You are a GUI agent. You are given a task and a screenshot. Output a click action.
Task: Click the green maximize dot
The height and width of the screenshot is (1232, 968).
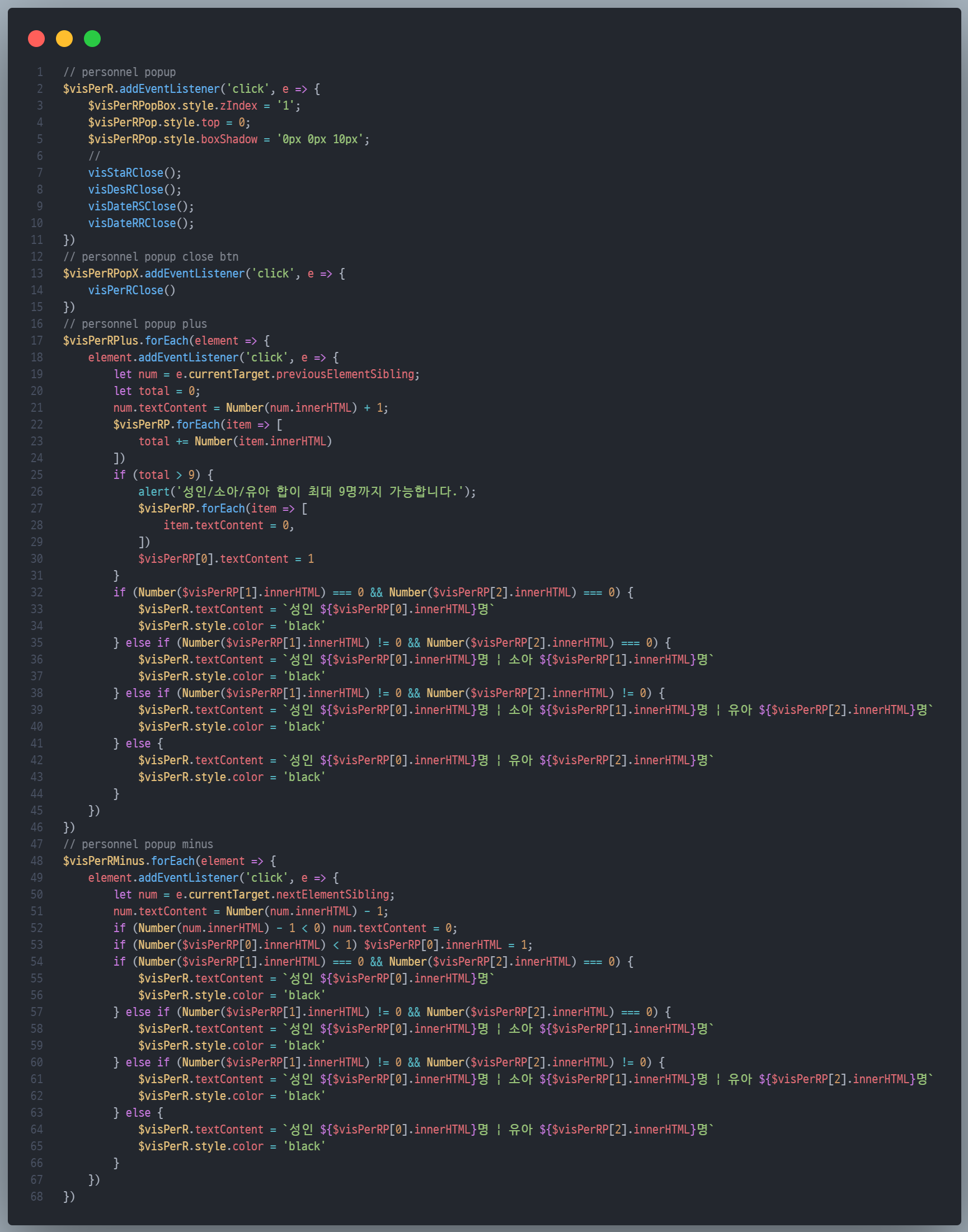point(92,39)
